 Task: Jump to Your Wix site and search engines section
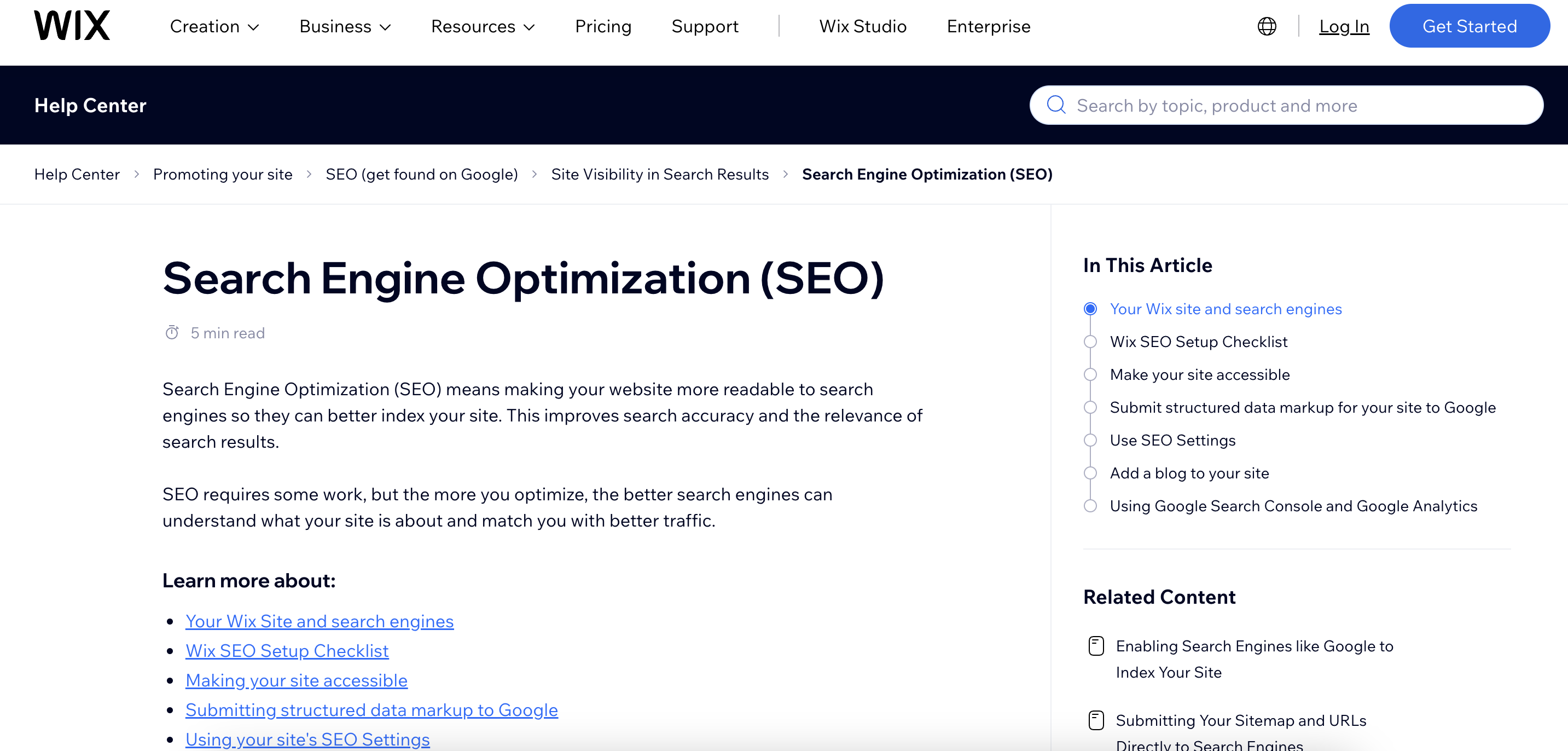[x=1226, y=309]
